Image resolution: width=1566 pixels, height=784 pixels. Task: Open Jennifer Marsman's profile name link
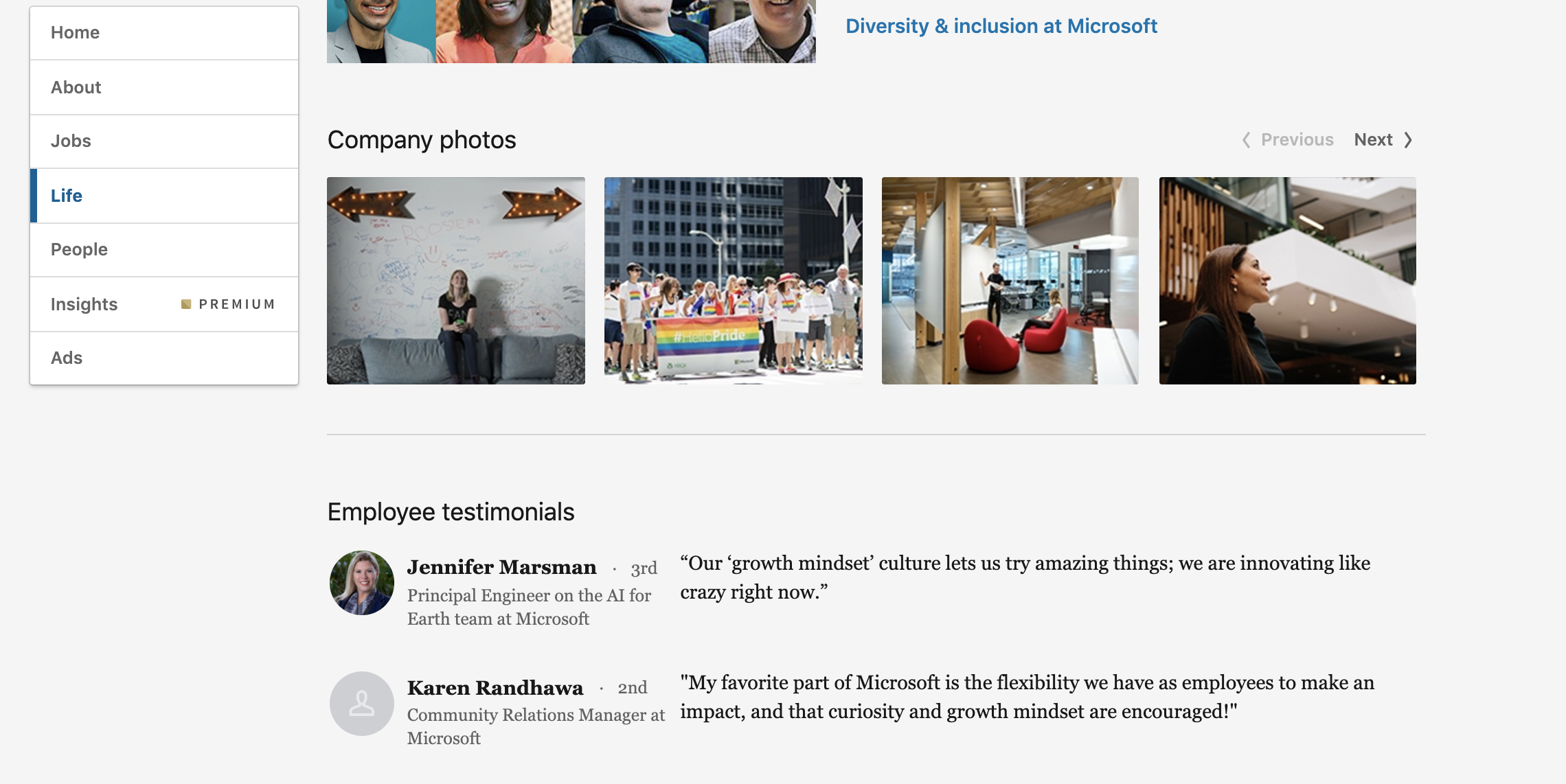[x=501, y=567]
